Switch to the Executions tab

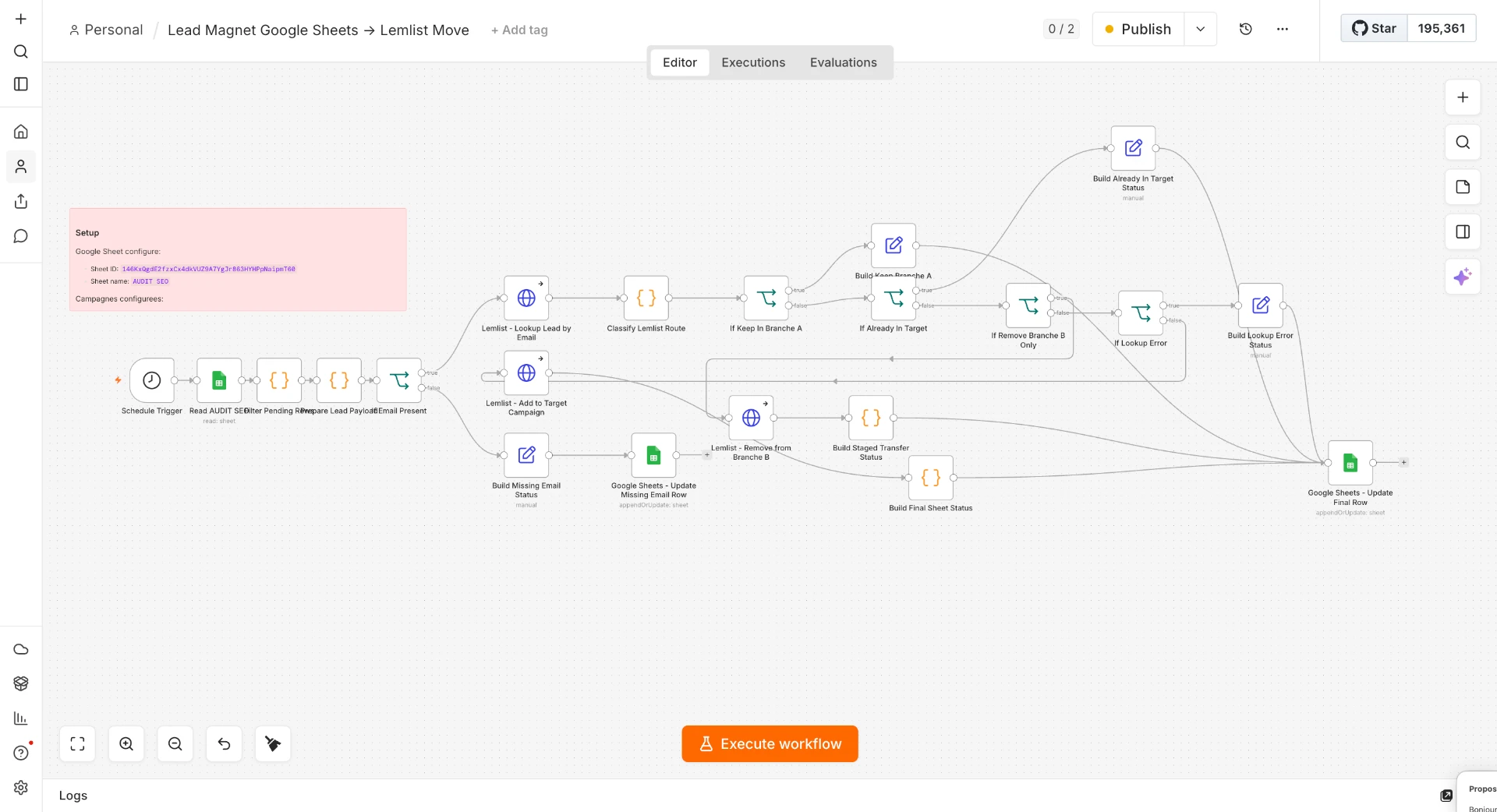[x=753, y=62]
